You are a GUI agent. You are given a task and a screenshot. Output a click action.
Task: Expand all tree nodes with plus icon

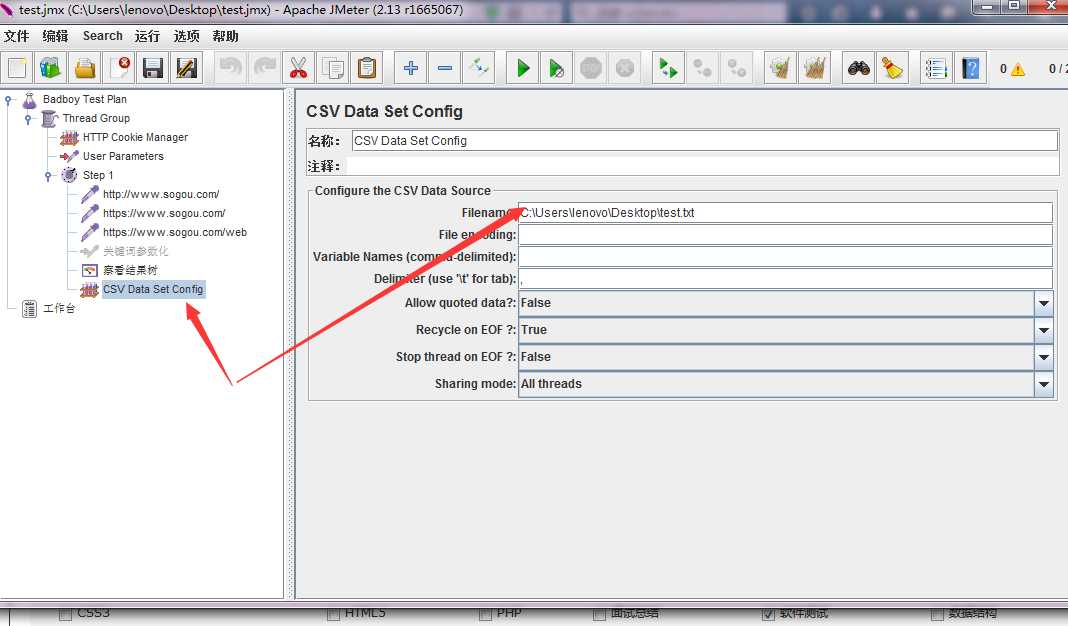coord(411,68)
